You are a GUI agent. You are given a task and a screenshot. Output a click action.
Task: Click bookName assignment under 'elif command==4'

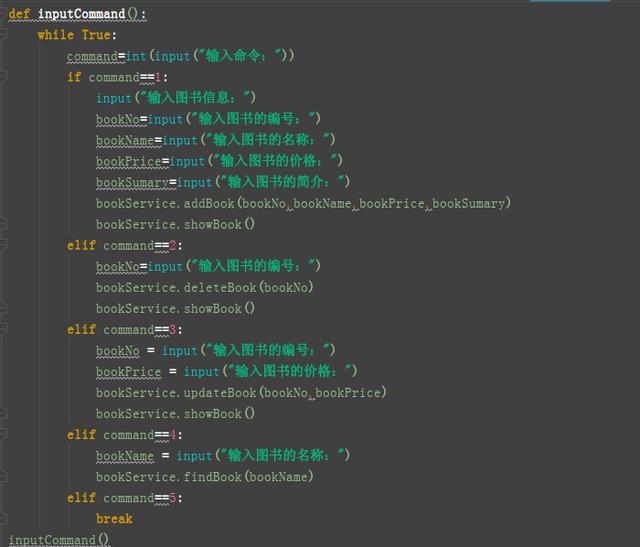(125, 456)
